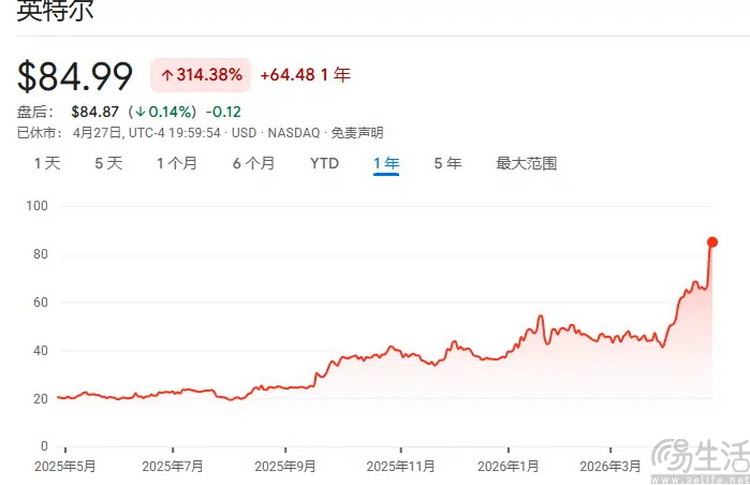Click the 2025年5月 axis label
The height and width of the screenshot is (485, 750).
click(65, 466)
